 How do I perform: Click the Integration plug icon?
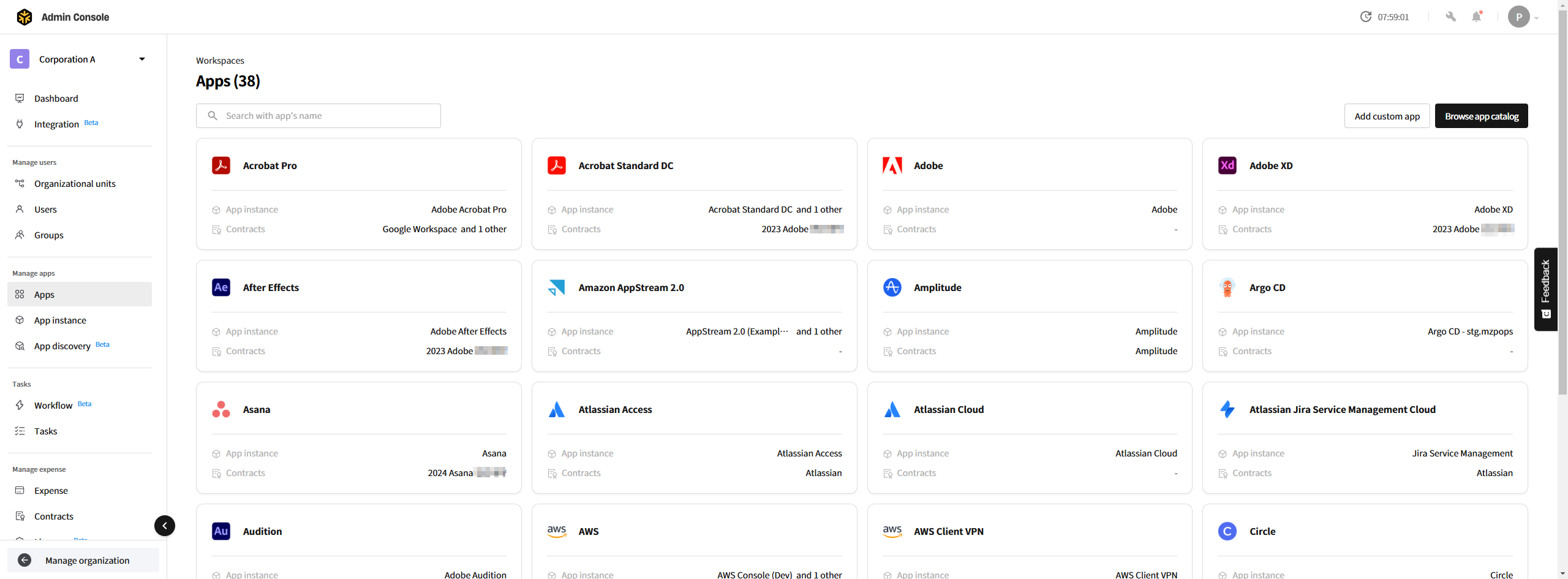pyautogui.click(x=20, y=124)
